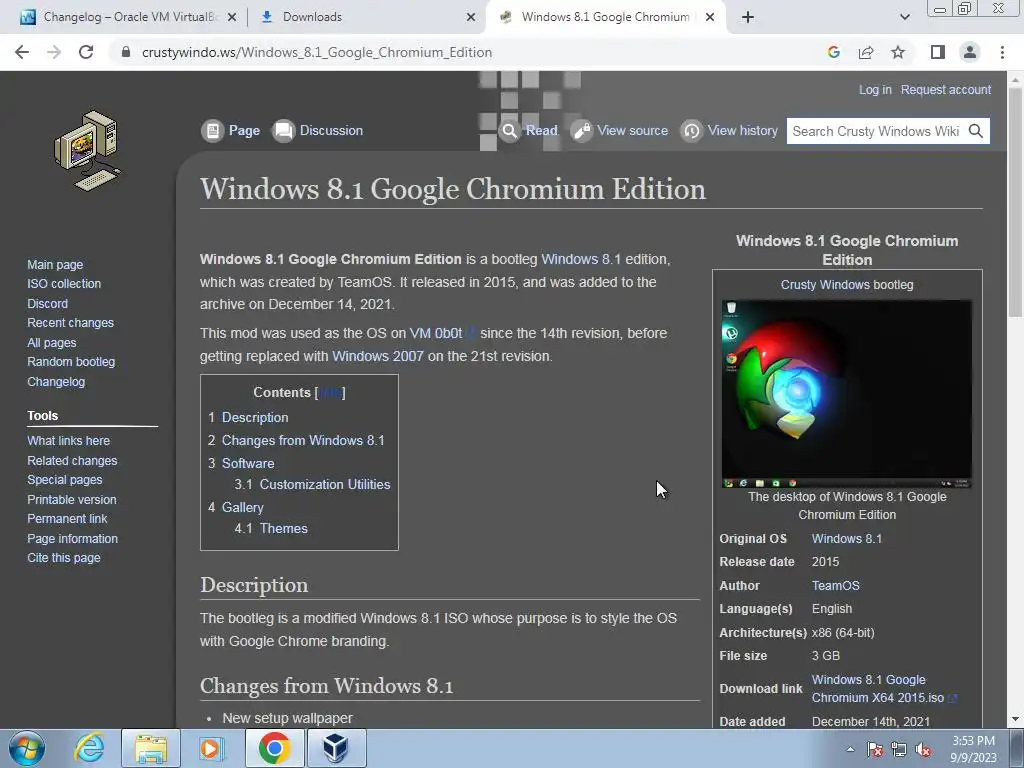Click What links here
Viewport: 1024px width, 768px height.
click(69, 440)
